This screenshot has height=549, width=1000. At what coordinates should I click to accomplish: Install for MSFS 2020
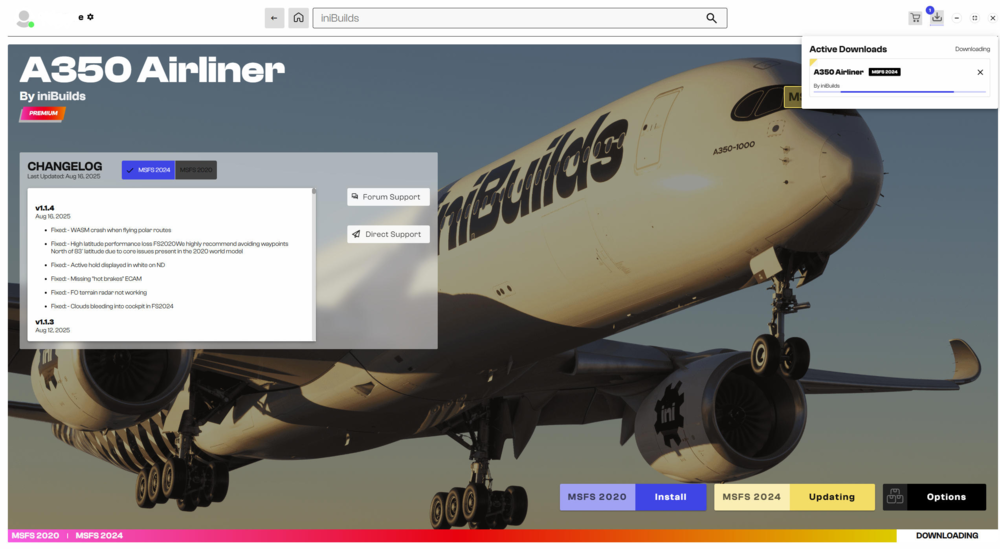pos(670,497)
